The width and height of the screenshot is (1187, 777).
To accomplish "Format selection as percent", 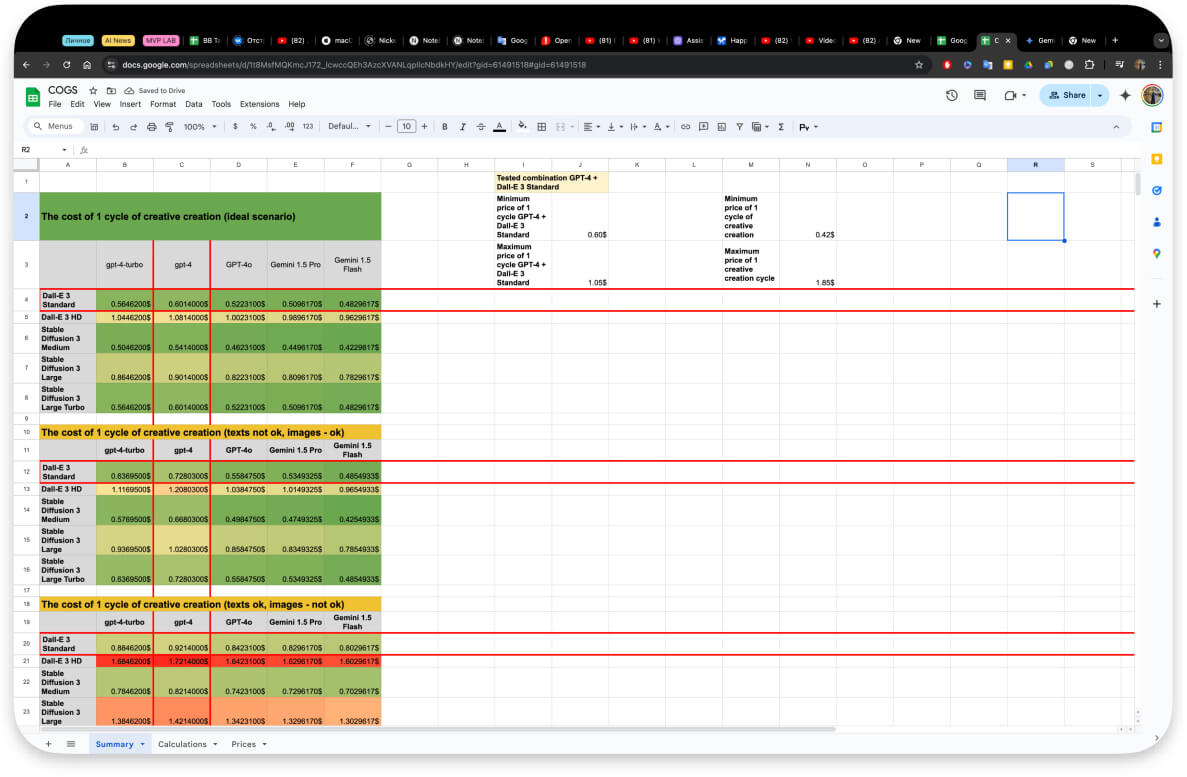I will 253,127.
